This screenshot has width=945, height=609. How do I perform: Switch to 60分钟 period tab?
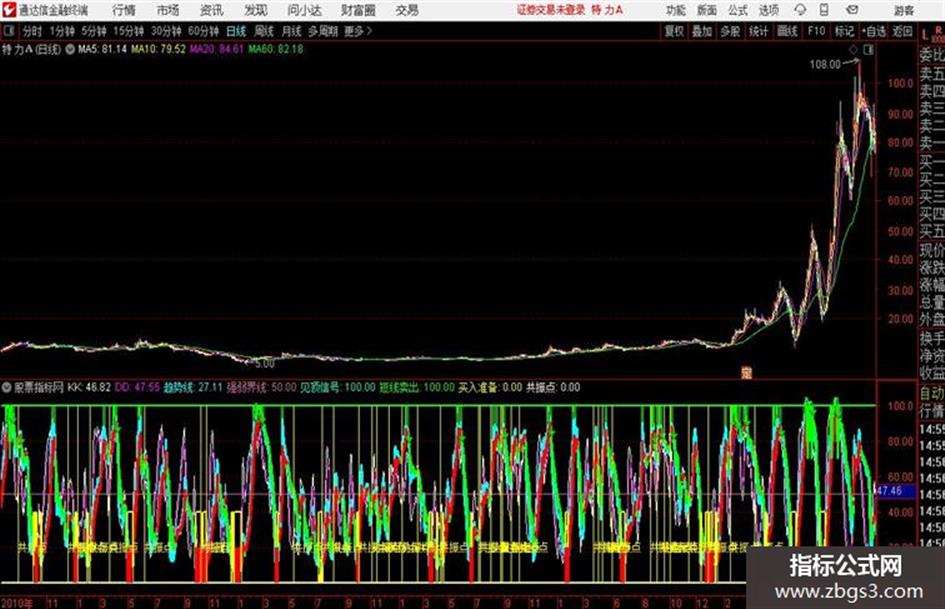click(x=203, y=31)
